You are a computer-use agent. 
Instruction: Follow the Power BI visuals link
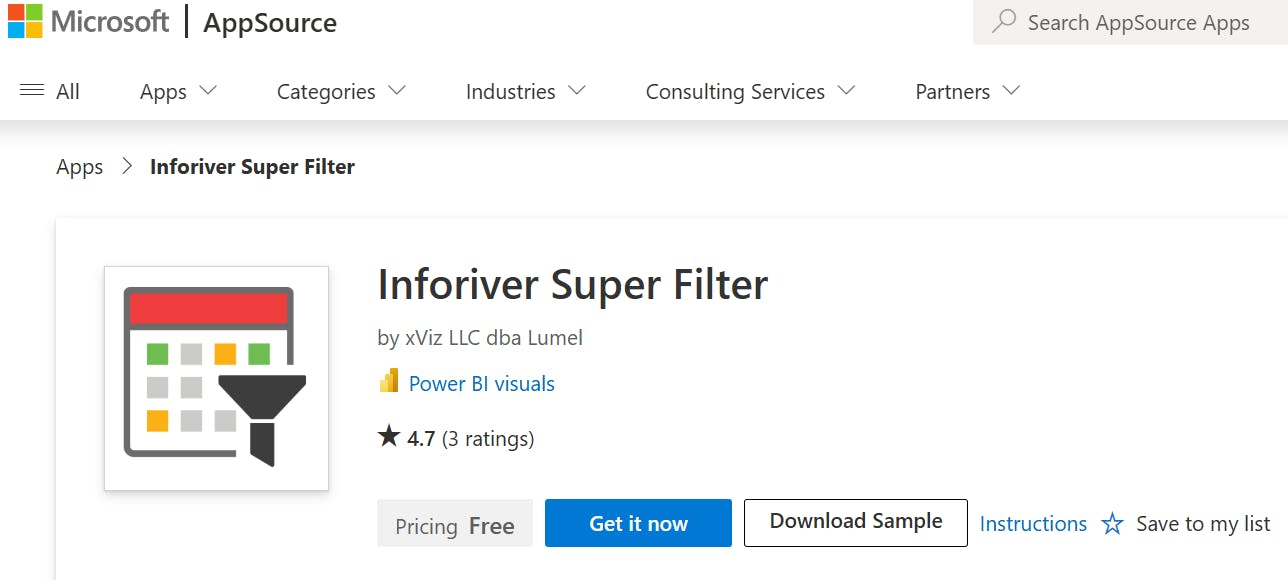tap(482, 383)
